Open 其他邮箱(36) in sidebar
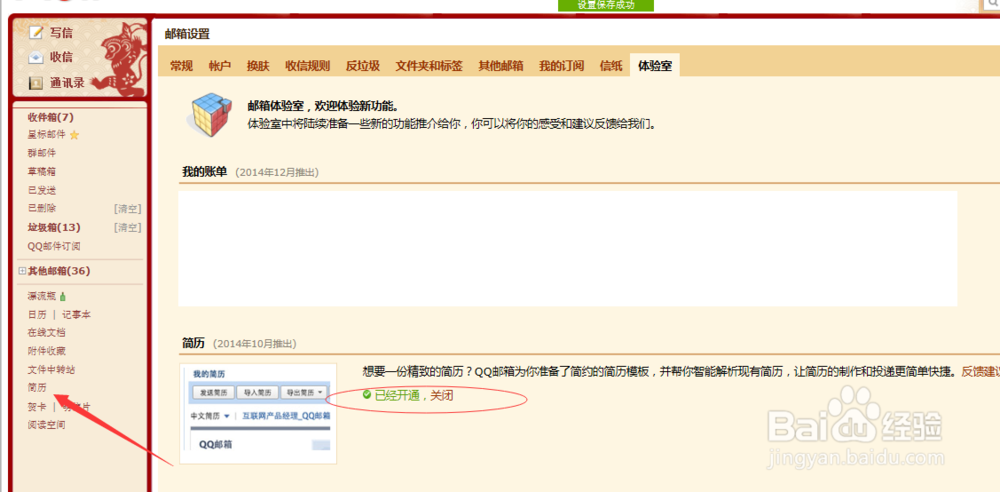The width and height of the screenshot is (1000, 492). (59, 271)
